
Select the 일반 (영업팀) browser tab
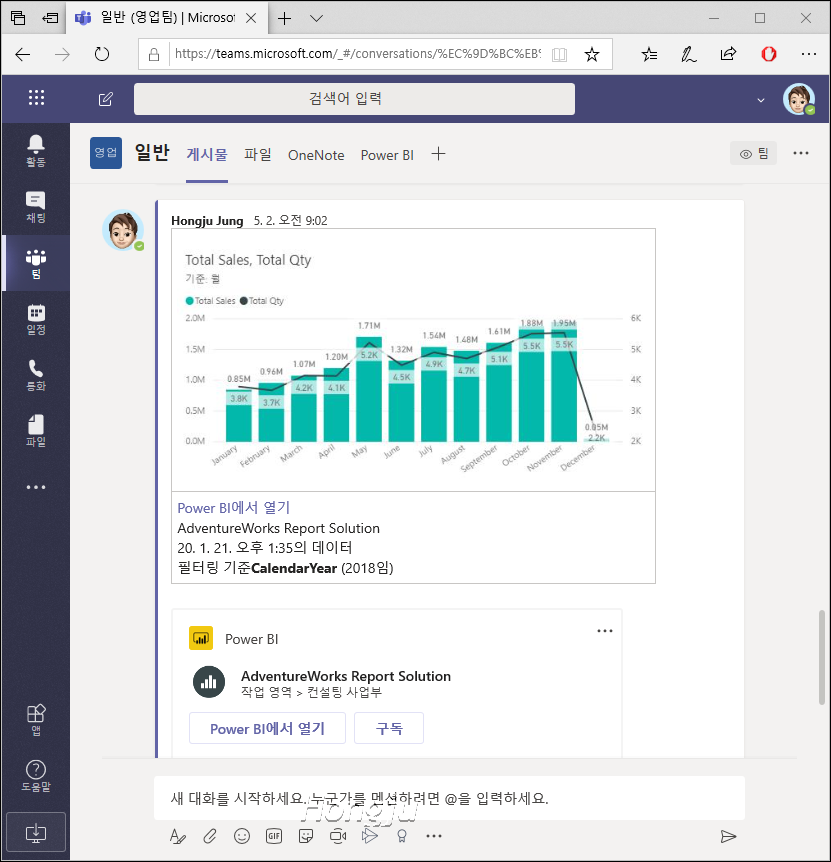coord(165,18)
